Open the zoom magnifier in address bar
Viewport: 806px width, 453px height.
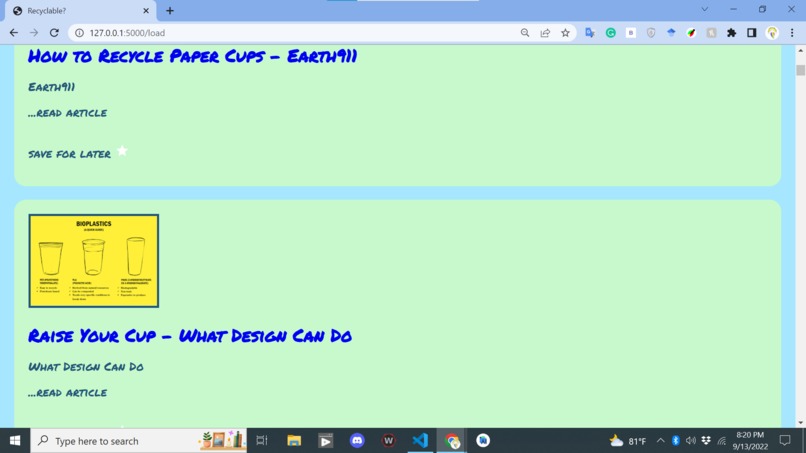click(x=525, y=33)
